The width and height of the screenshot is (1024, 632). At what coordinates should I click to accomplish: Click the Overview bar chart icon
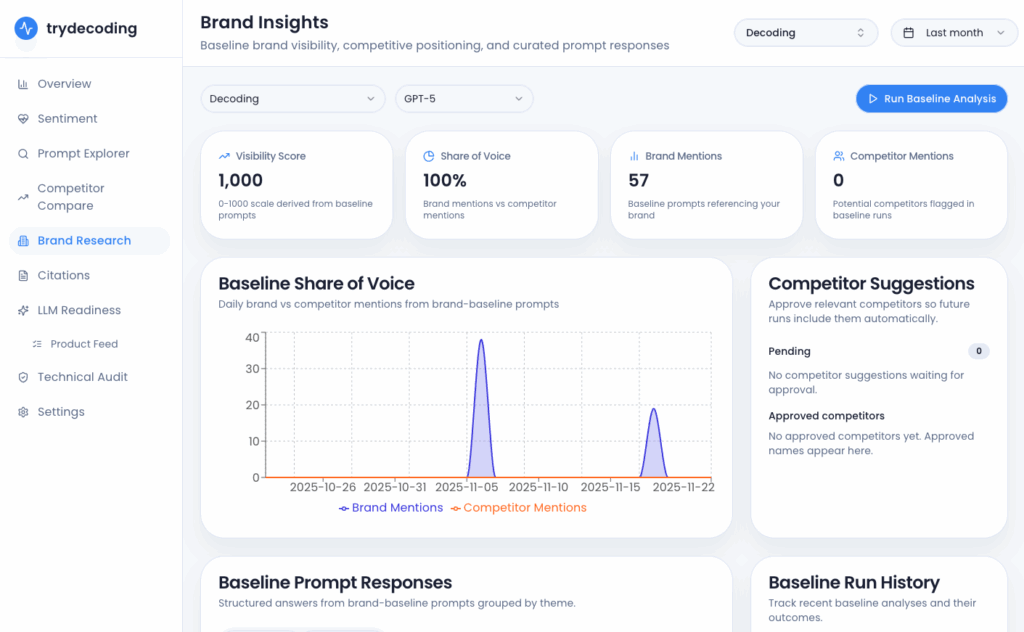point(23,84)
